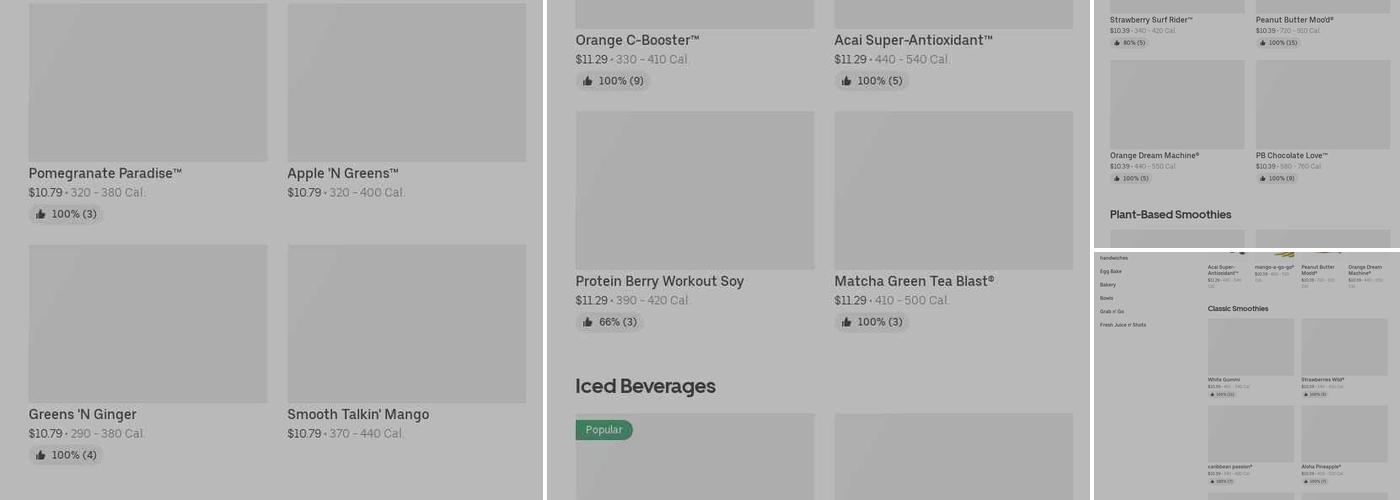Click thumbs-up rating icon for Greens 'N Ginger

(x=41, y=455)
